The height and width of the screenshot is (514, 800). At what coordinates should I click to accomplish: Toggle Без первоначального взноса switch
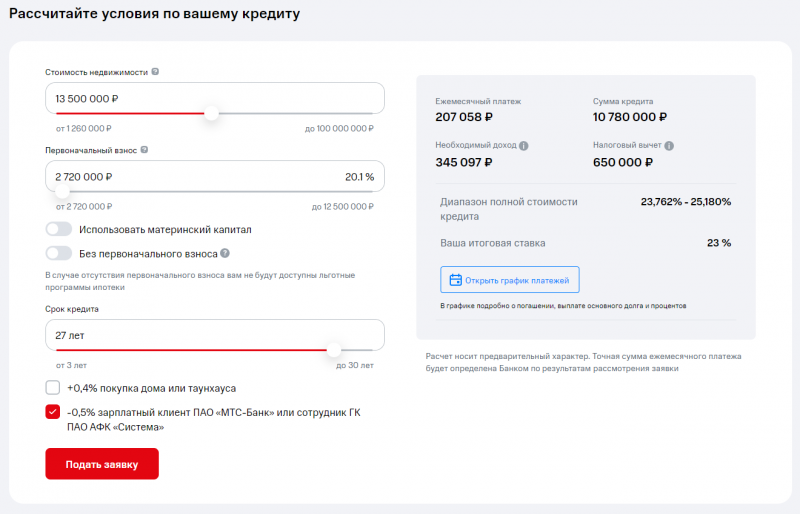59,254
